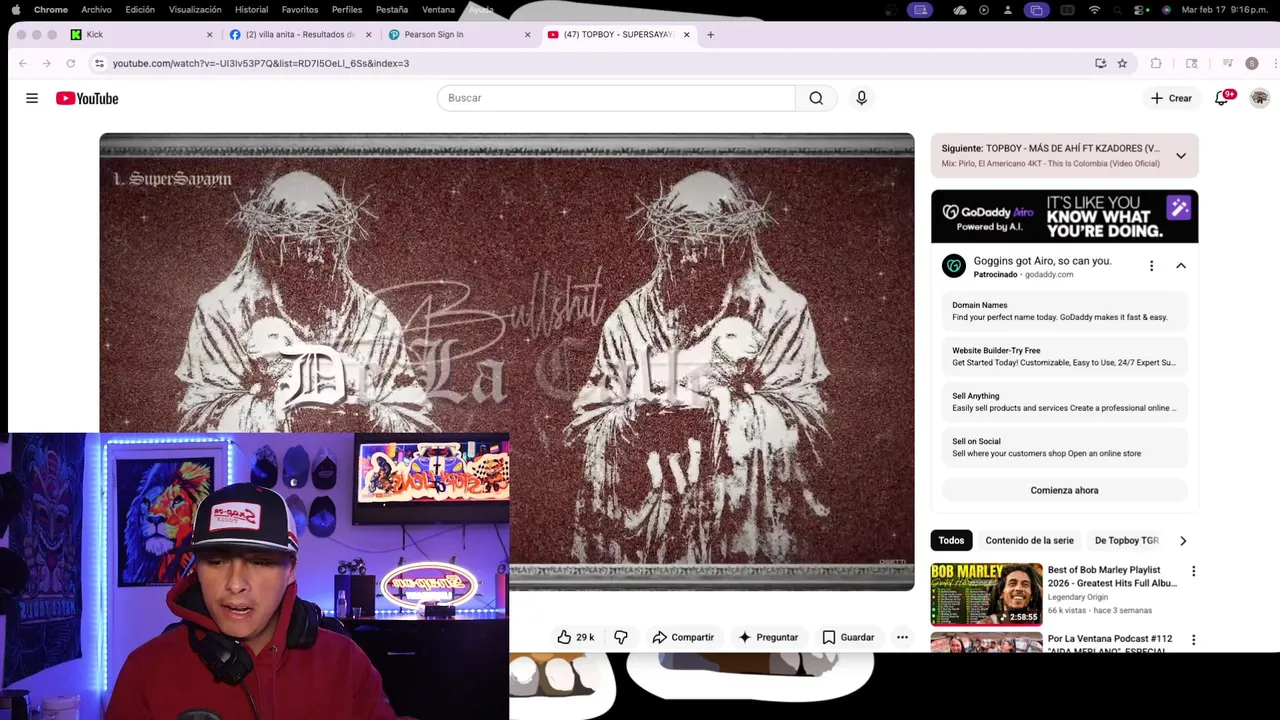This screenshot has height=720, width=1280.
Task: Open the YouTube hamburger guide menu
Action: click(32, 98)
